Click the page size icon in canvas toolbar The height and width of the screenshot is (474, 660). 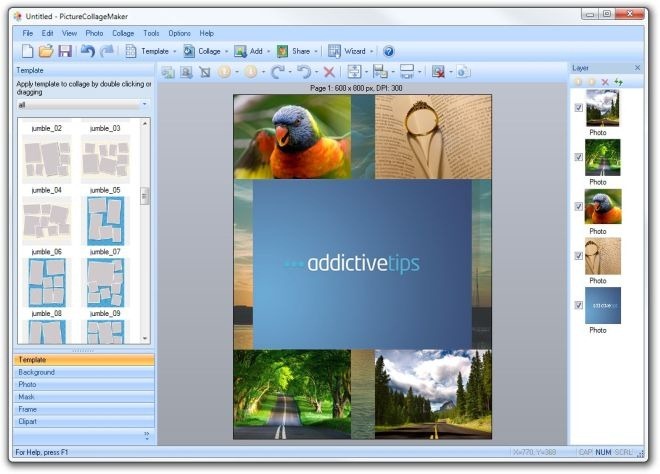pyautogui.click(x=407, y=72)
